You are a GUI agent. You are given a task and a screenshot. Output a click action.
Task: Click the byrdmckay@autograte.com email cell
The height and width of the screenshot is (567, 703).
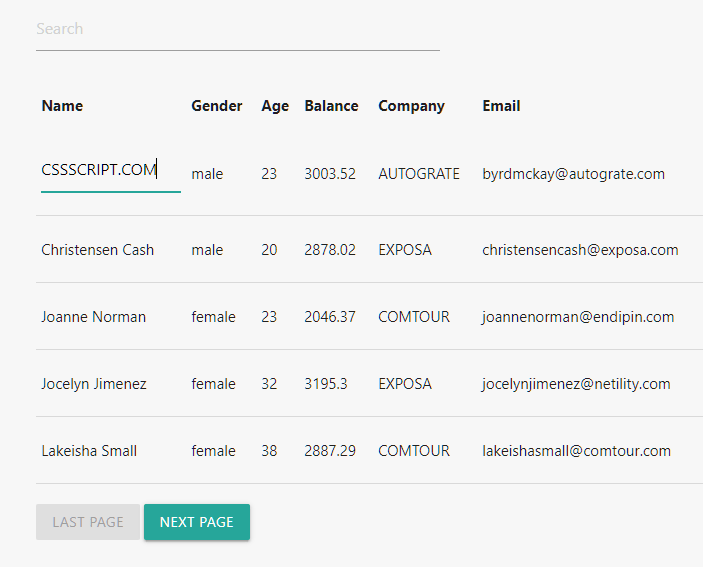pyautogui.click(x=573, y=174)
